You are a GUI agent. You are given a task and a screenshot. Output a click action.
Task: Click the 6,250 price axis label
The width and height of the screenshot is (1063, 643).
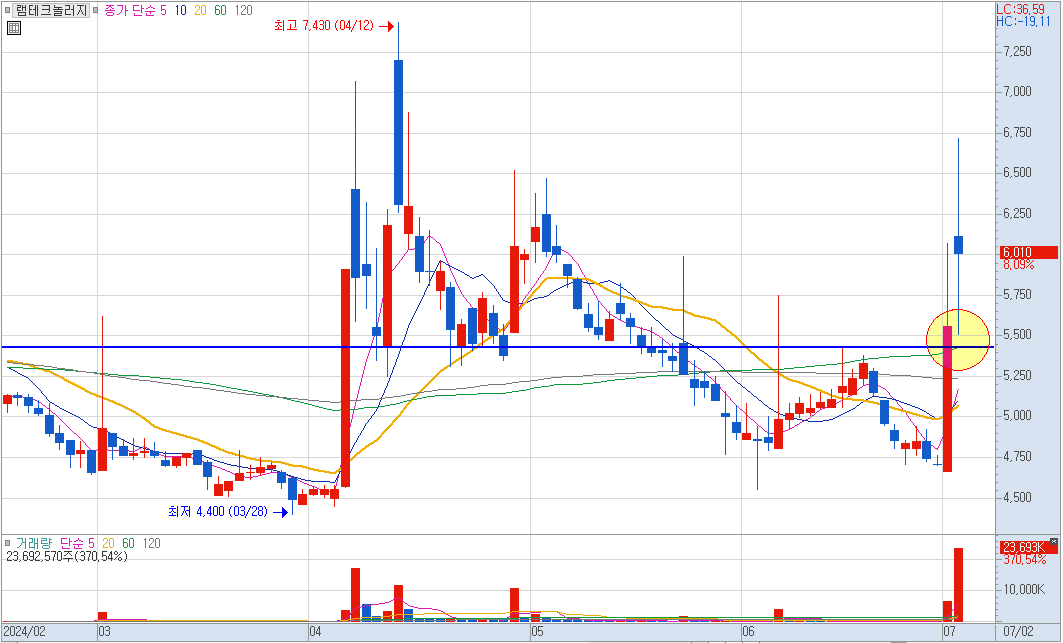1017,213
